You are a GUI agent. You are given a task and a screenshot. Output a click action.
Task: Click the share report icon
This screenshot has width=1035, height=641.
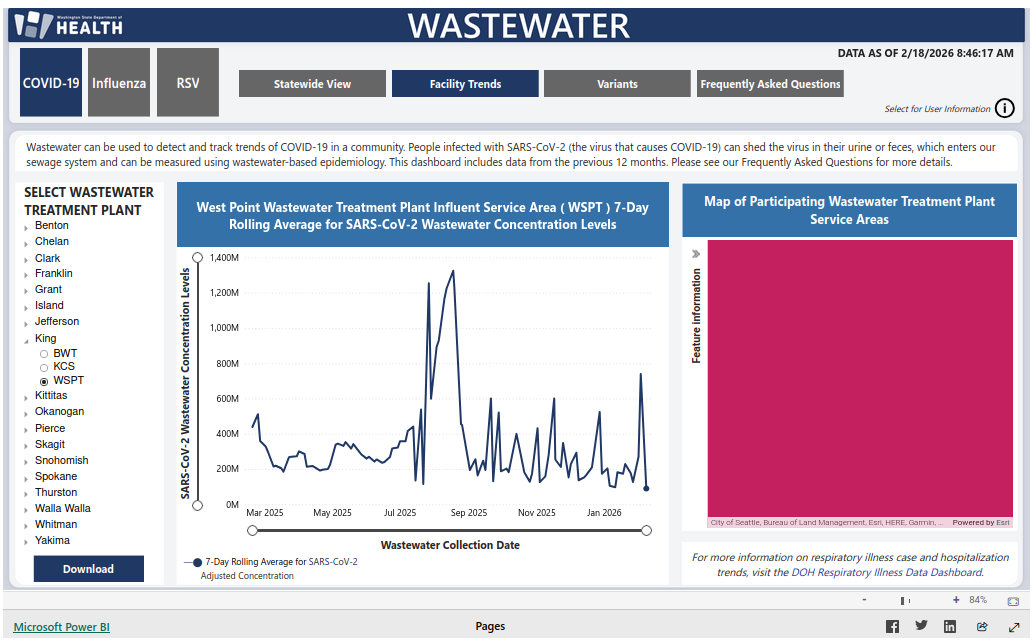(x=982, y=626)
